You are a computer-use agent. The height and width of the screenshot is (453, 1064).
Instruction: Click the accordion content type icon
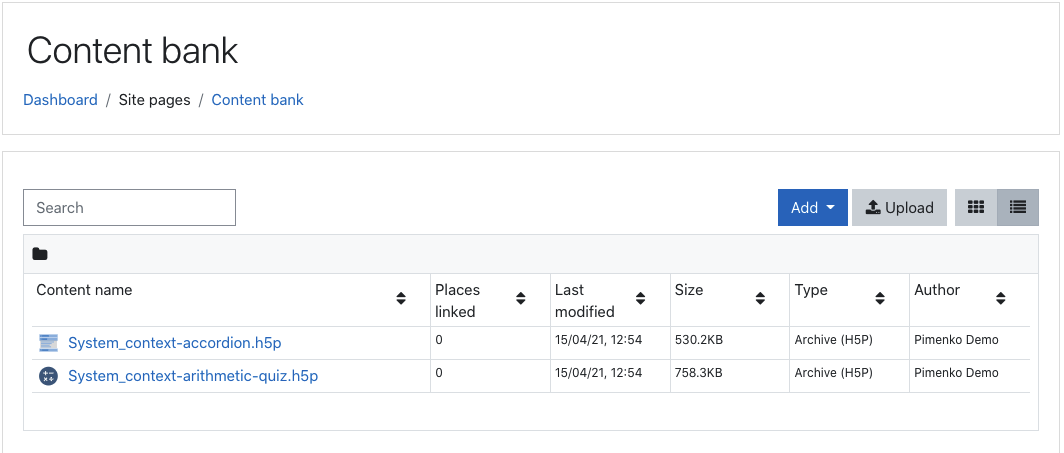click(x=48, y=343)
